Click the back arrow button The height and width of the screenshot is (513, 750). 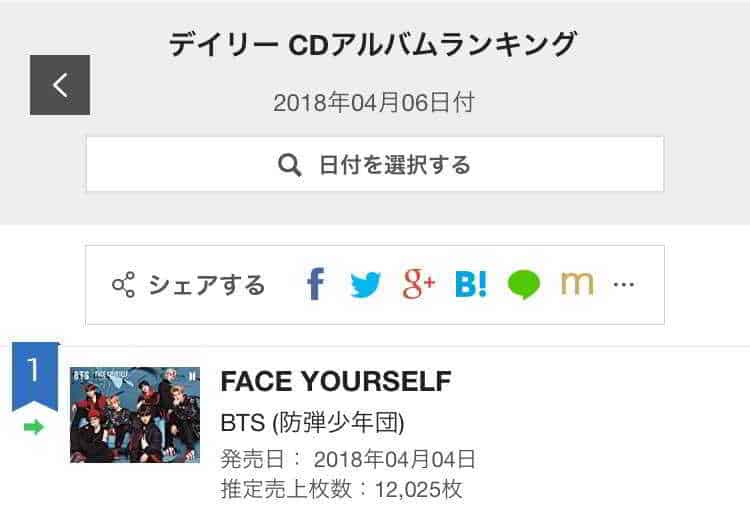pyautogui.click(x=60, y=85)
